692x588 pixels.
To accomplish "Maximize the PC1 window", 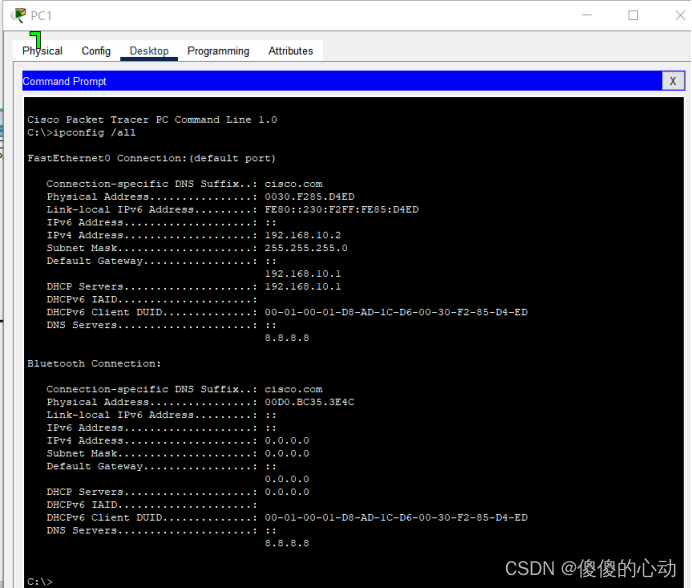I will [x=633, y=15].
